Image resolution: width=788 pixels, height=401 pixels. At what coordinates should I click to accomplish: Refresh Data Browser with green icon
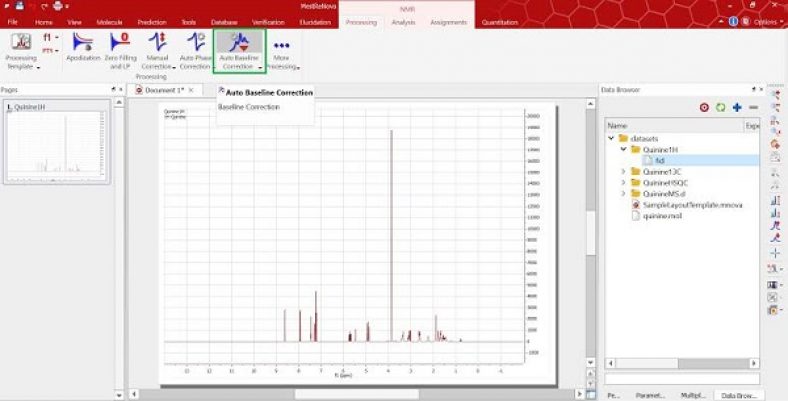pyautogui.click(x=720, y=108)
